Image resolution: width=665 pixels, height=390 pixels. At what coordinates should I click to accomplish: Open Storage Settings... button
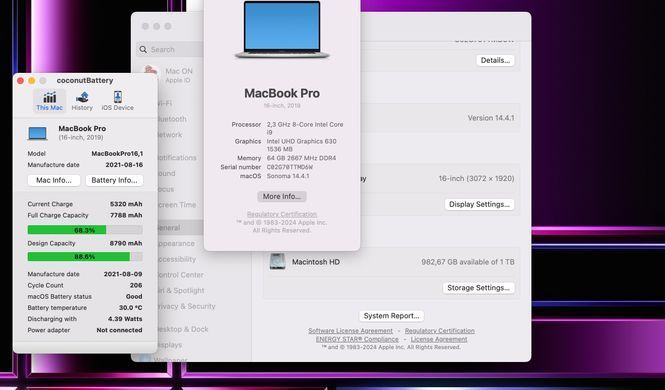point(478,288)
